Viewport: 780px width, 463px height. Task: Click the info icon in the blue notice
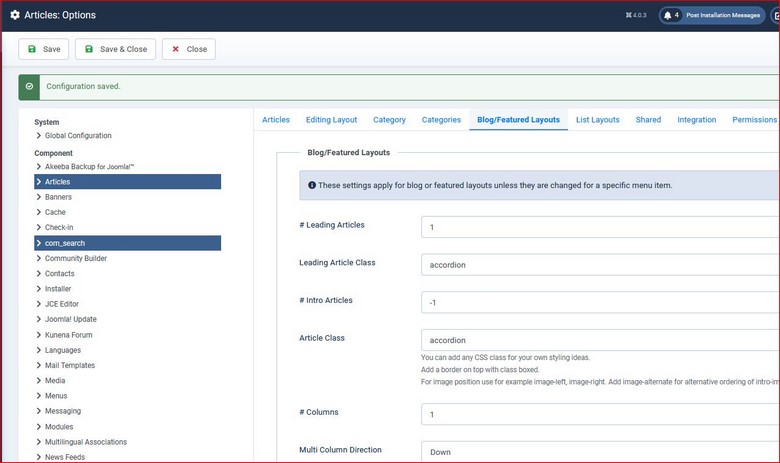pyautogui.click(x=311, y=185)
